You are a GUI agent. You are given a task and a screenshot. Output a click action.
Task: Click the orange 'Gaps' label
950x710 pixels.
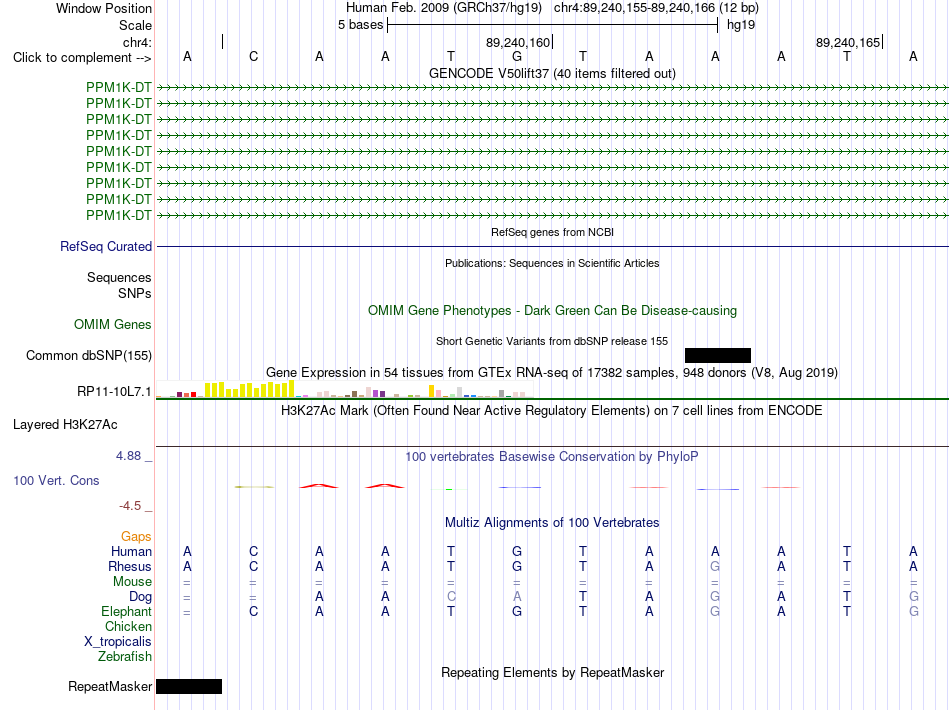tap(136, 536)
